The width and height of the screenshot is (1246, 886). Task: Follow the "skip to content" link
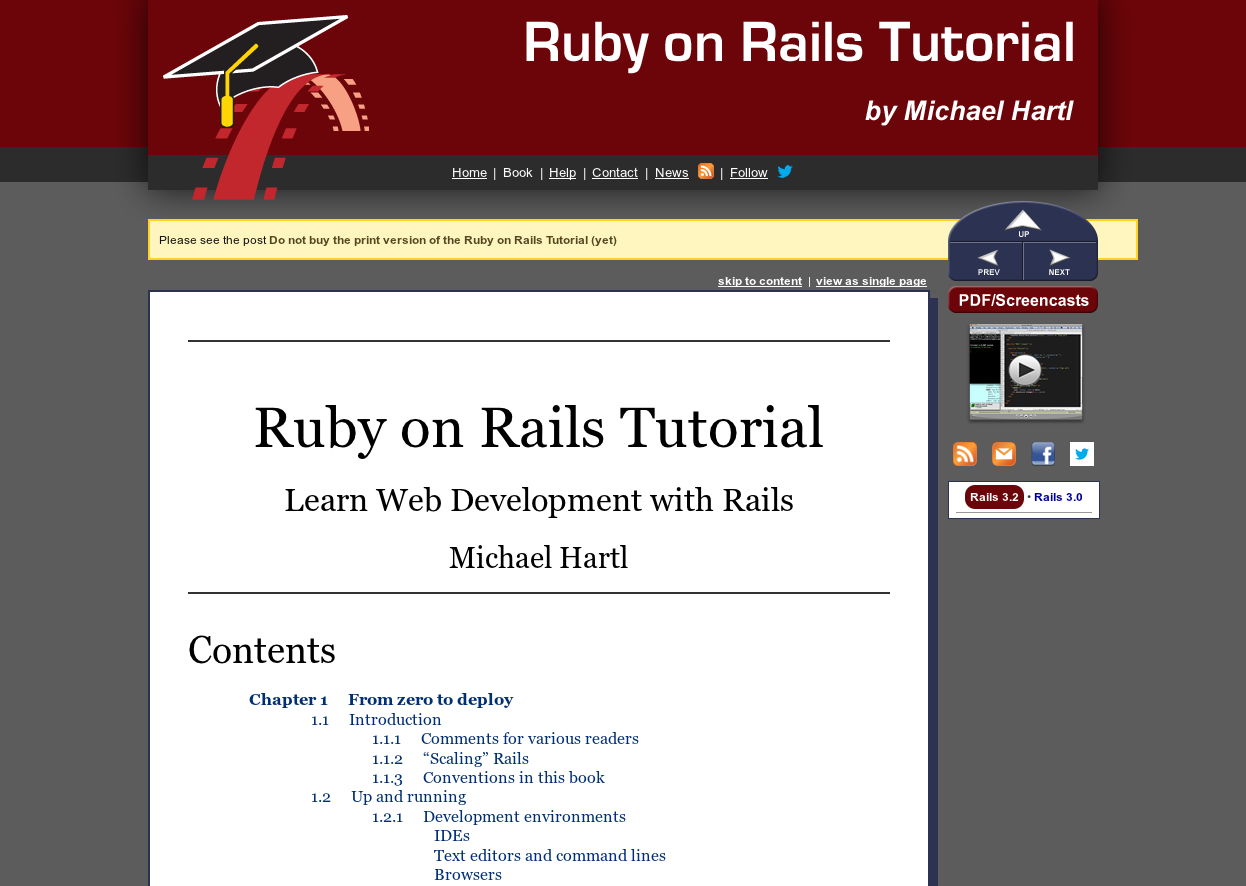pos(759,281)
